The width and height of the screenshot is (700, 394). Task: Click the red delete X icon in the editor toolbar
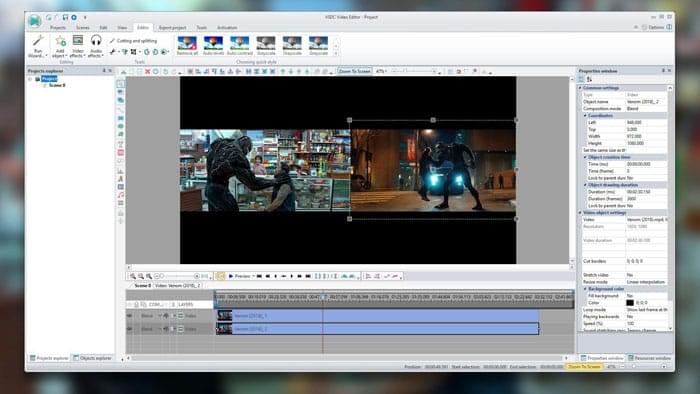click(147, 71)
